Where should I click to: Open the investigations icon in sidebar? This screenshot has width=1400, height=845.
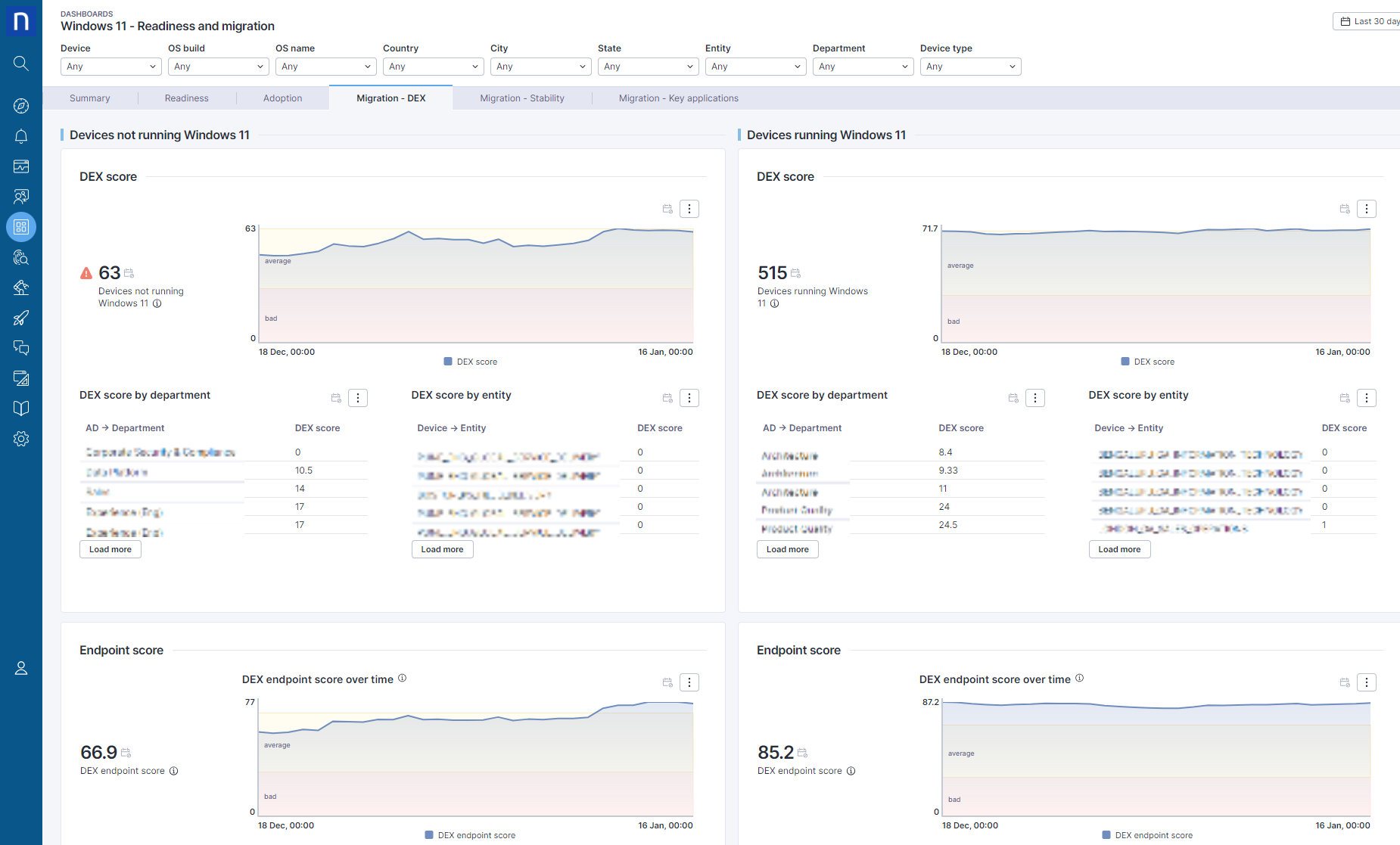(21, 257)
